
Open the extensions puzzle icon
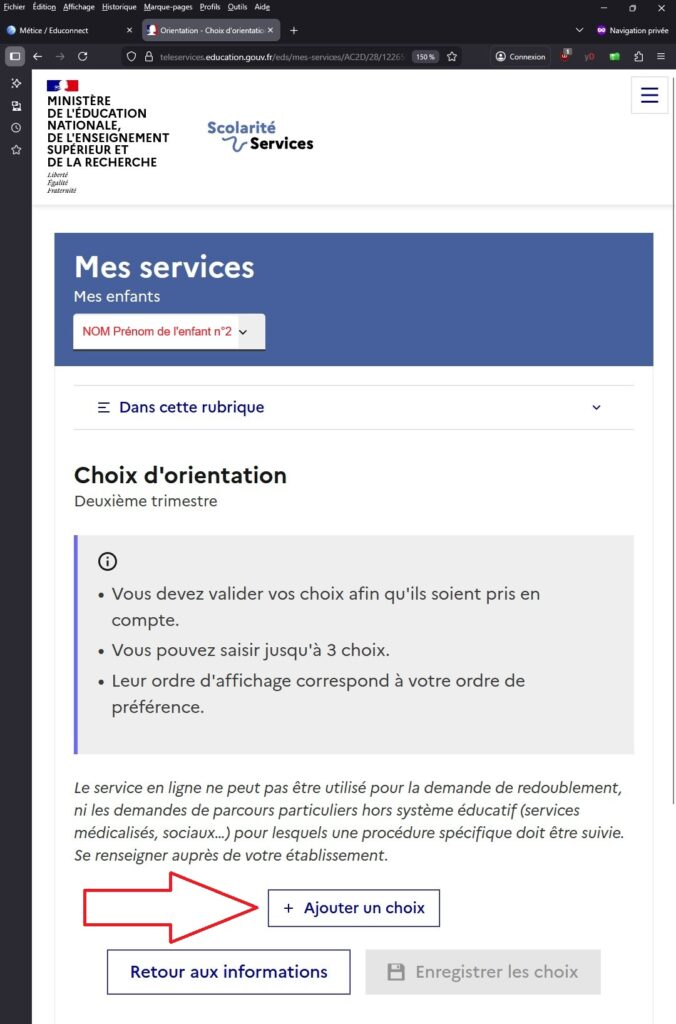(639, 57)
